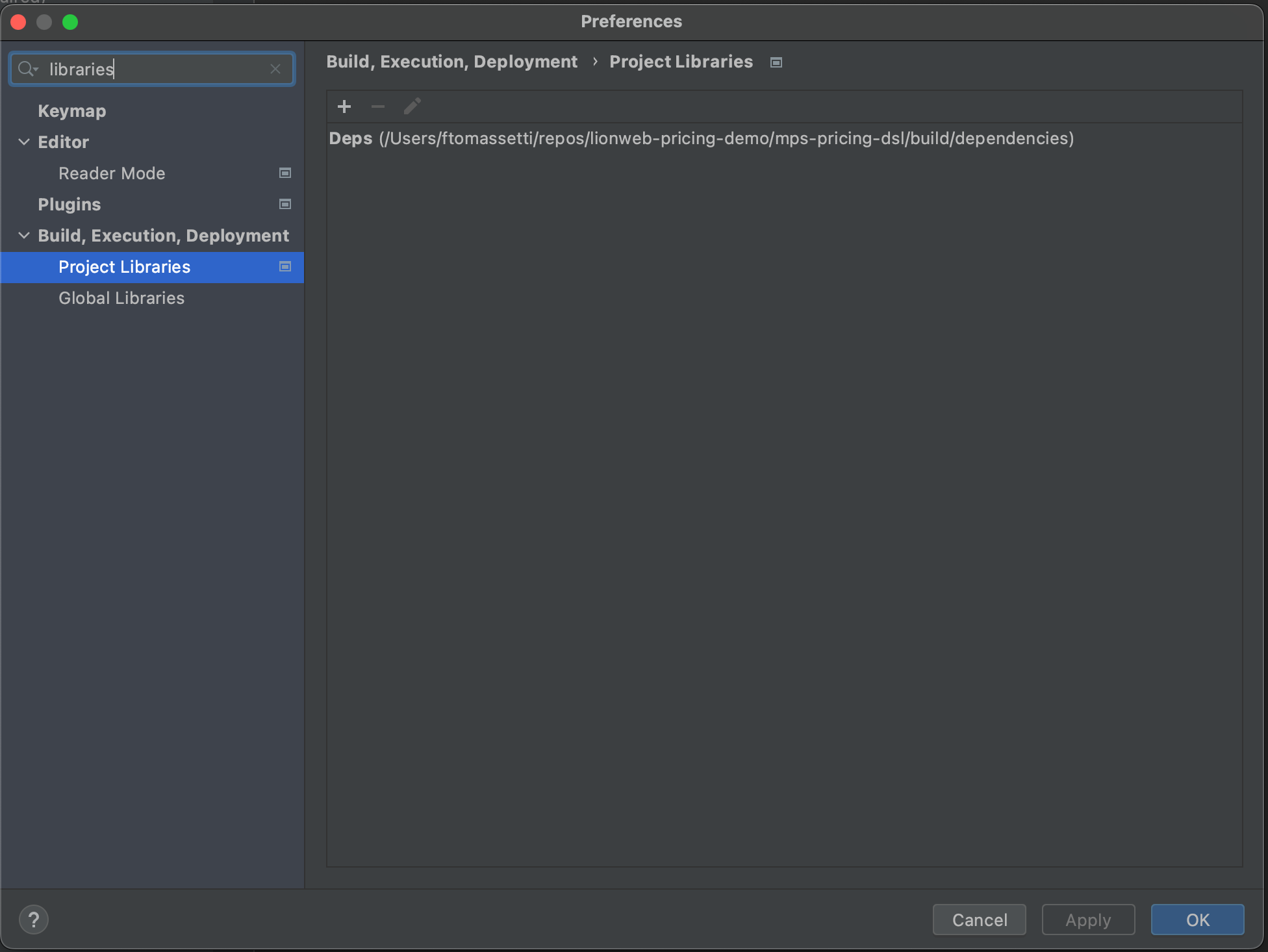Viewport: 1268px width, 952px height.
Task: Select Build, Execution, Deployment category
Action: pyautogui.click(x=163, y=236)
